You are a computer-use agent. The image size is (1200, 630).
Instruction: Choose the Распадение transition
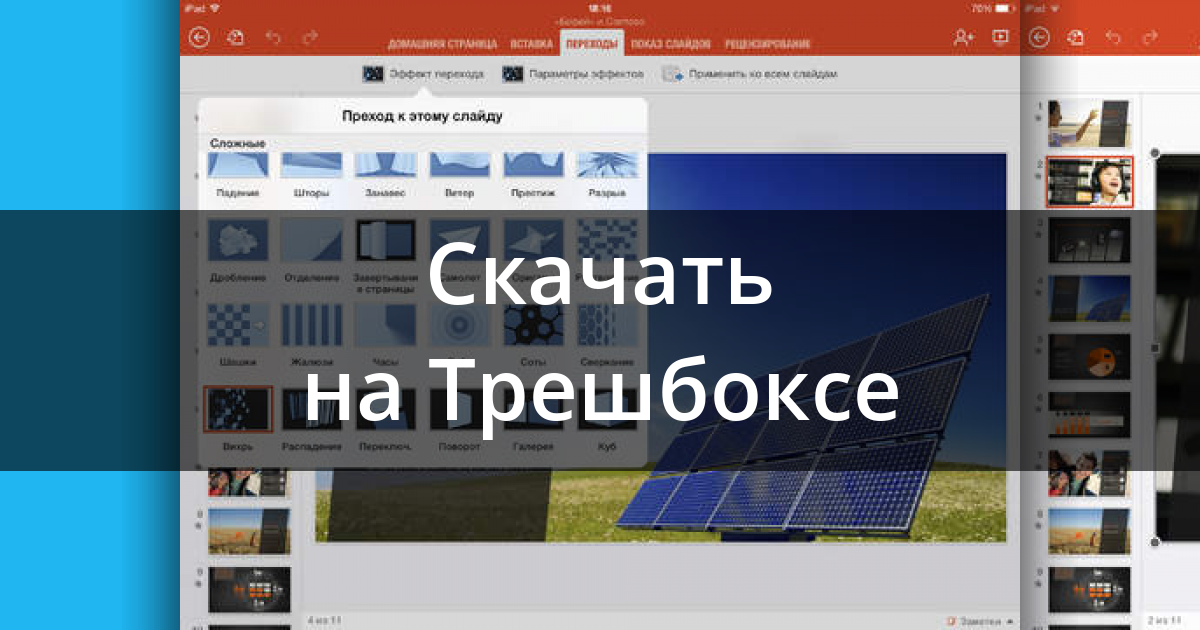tap(311, 419)
